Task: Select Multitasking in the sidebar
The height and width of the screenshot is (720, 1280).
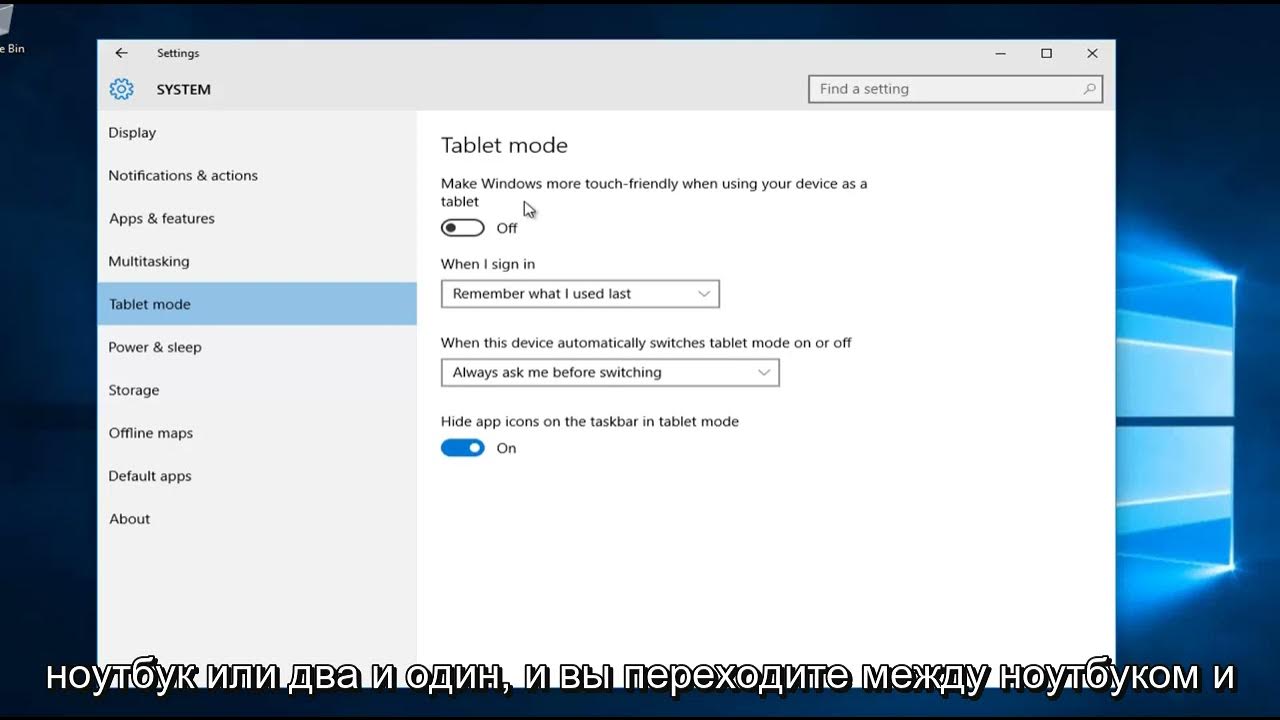Action: pyautogui.click(x=257, y=262)
